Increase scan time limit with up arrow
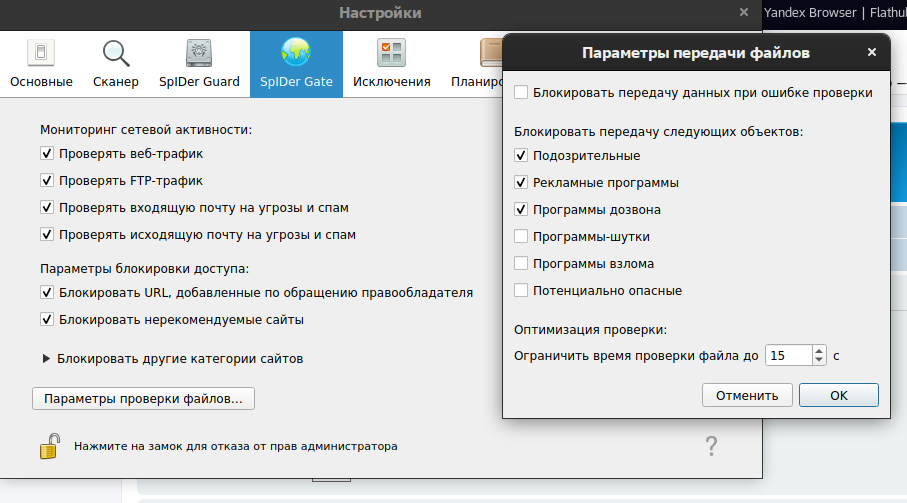 818,350
